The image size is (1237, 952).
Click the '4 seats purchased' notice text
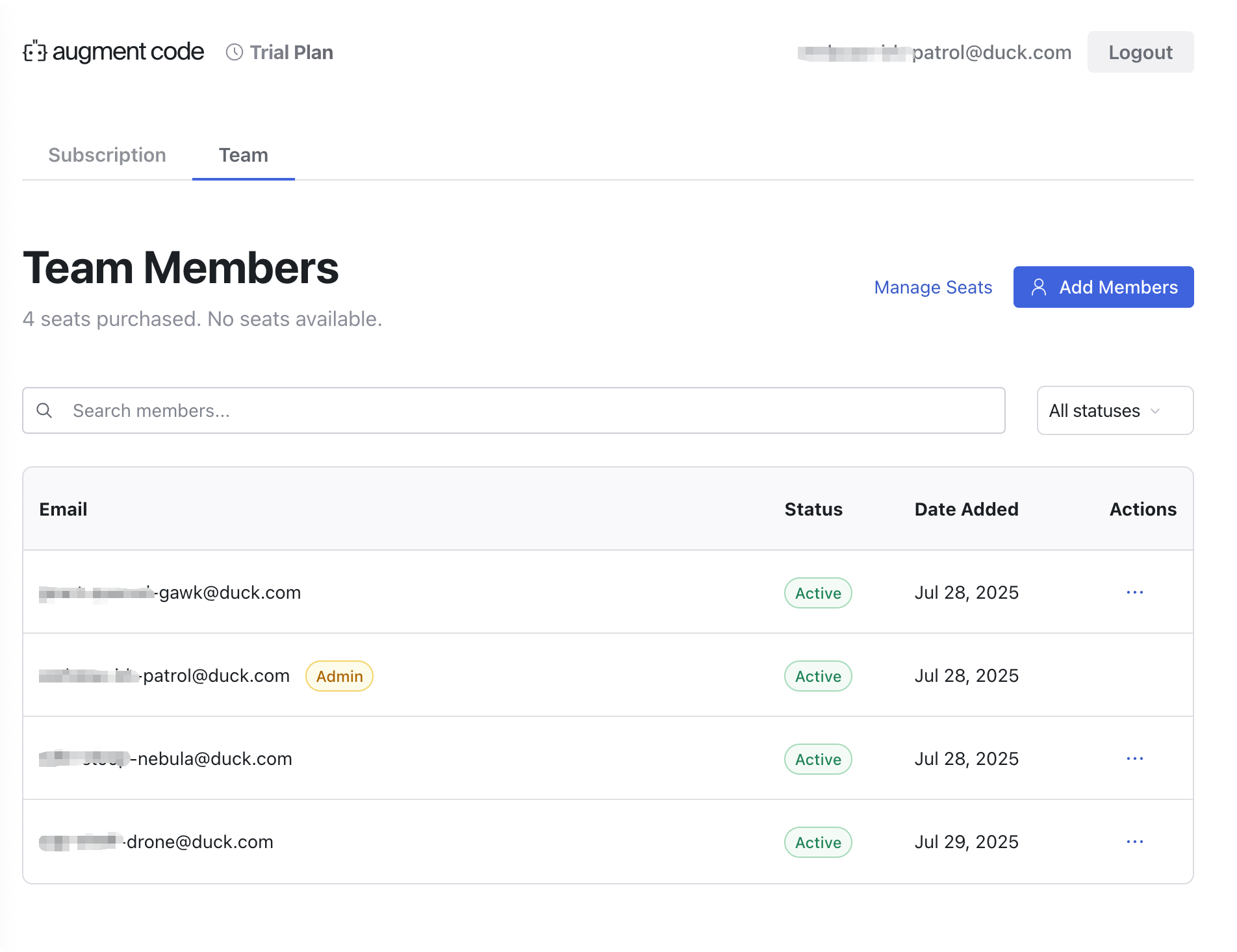click(x=202, y=319)
